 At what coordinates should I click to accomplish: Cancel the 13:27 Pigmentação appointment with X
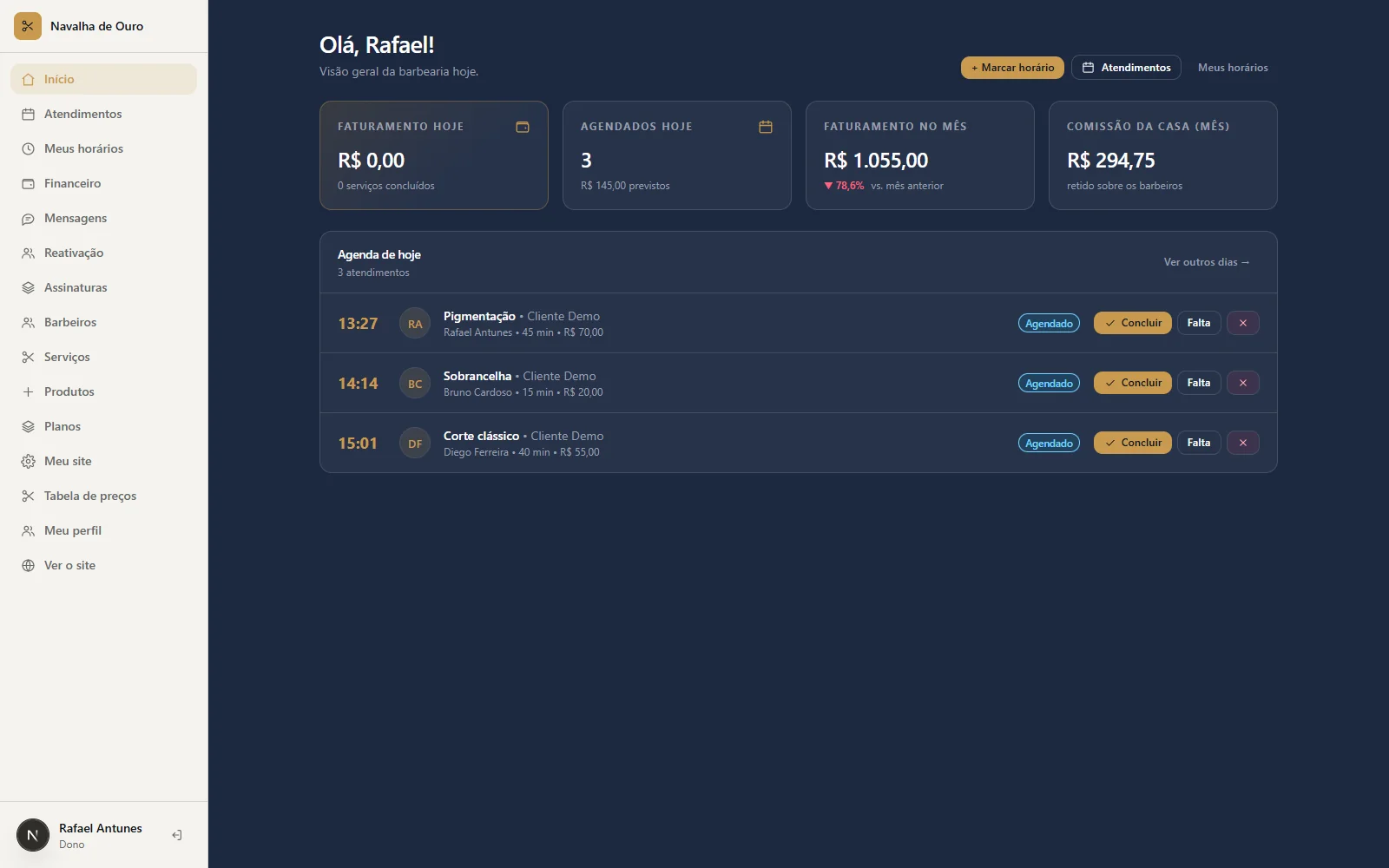coord(1243,323)
